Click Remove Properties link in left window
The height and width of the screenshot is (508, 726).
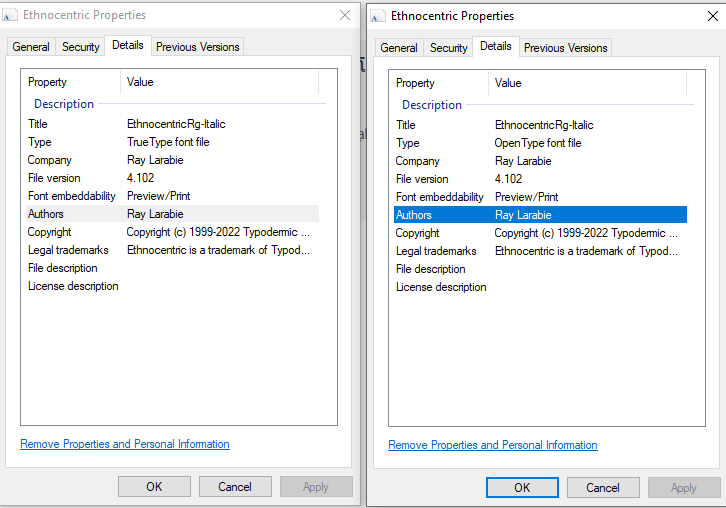tap(125, 444)
